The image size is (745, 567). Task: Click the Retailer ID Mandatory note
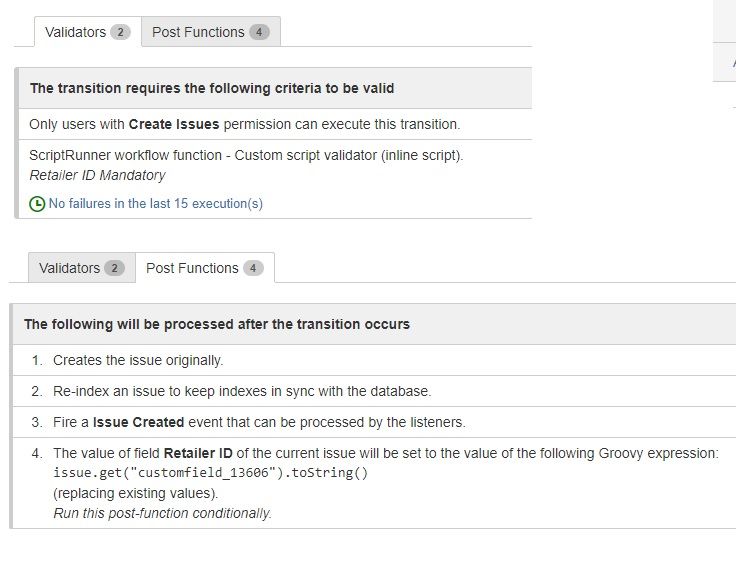tap(97, 175)
